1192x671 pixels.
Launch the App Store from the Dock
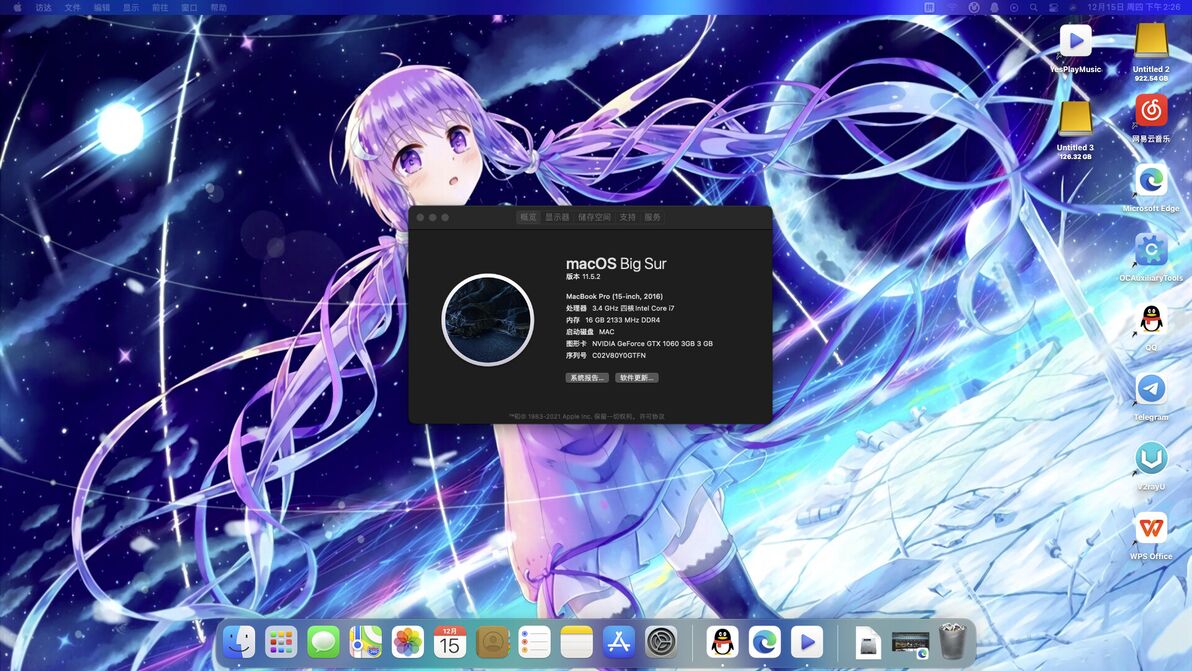(619, 642)
